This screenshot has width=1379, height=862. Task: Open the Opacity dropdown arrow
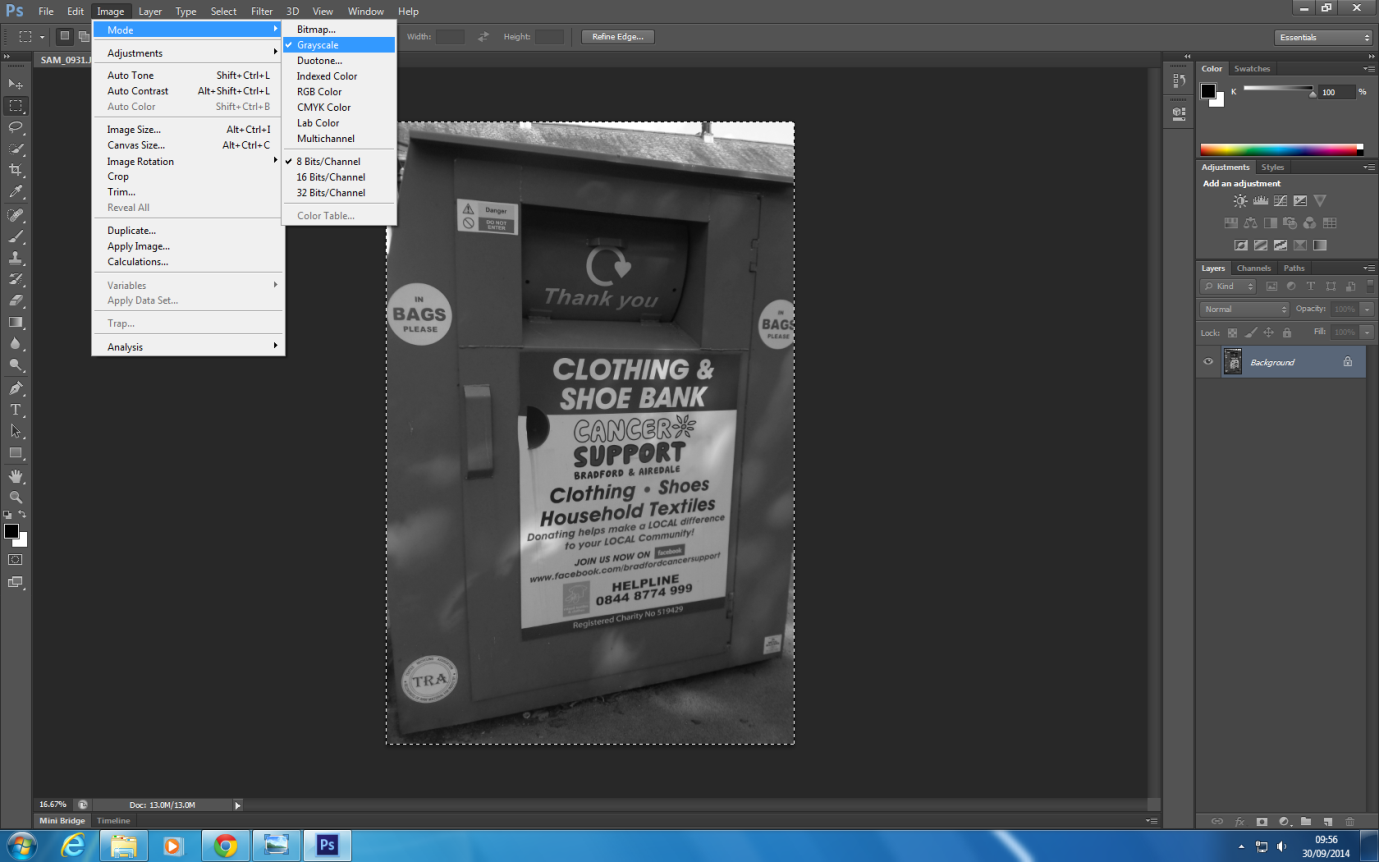click(x=1366, y=309)
